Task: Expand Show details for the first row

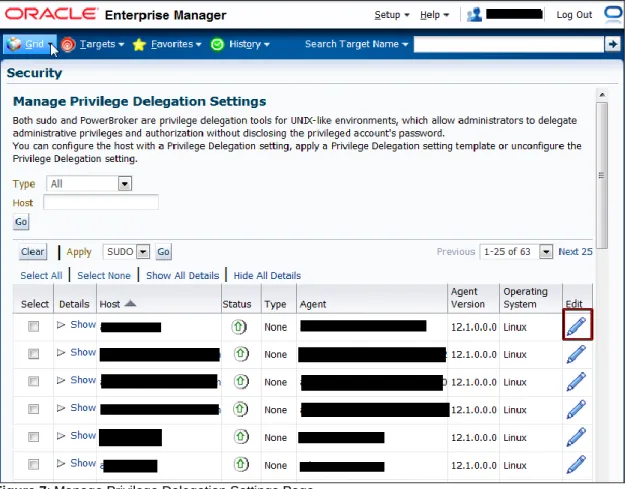Action: (x=76, y=325)
